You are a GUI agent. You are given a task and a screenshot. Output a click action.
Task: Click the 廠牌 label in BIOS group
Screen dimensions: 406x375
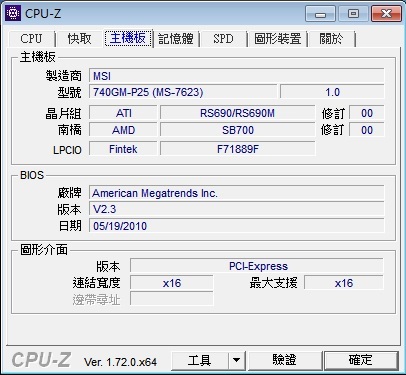[69, 193]
